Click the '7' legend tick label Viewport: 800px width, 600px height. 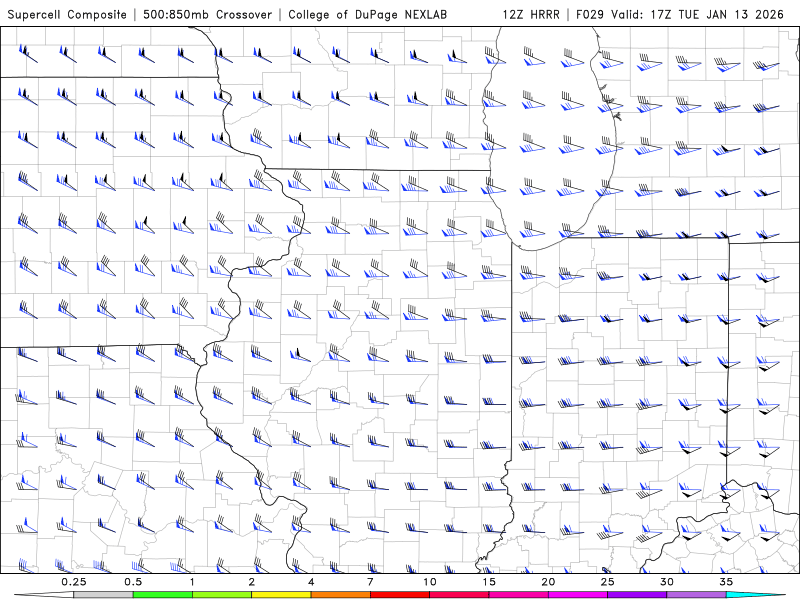tap(370, 582)
